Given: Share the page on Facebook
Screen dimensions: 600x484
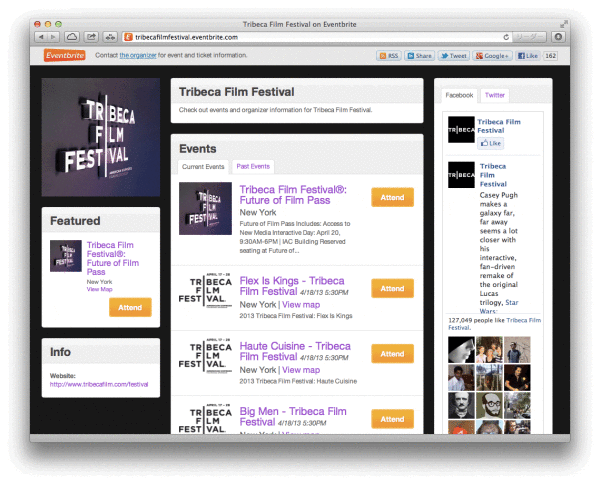Looking at the screenshot, I should (420, 56).
